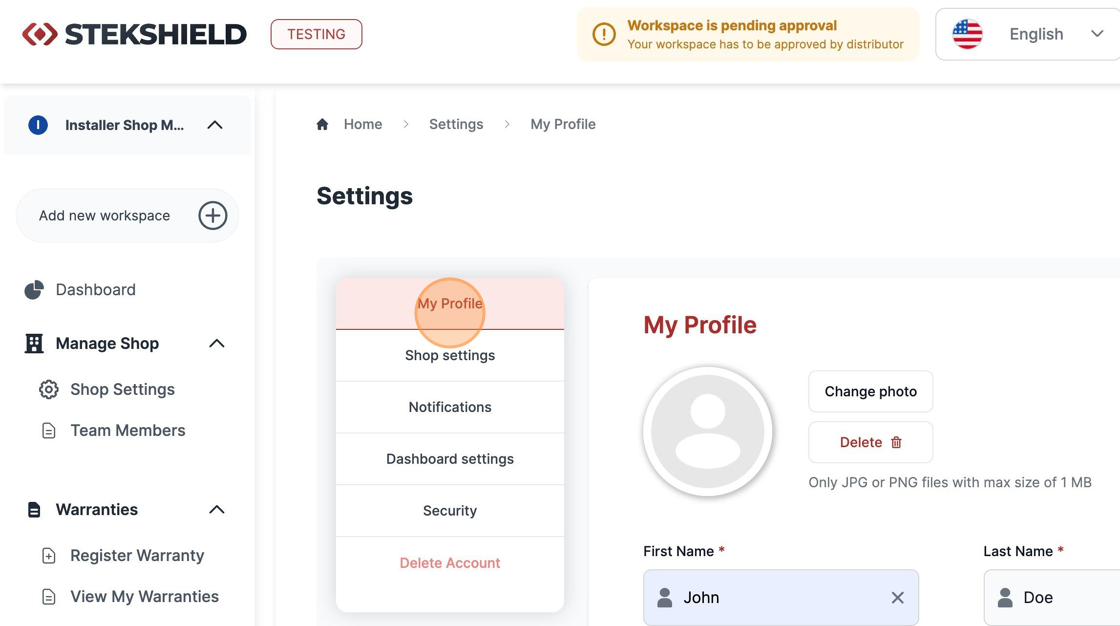
Task: Switch to the Notifications tab
Action: point(450,407)
